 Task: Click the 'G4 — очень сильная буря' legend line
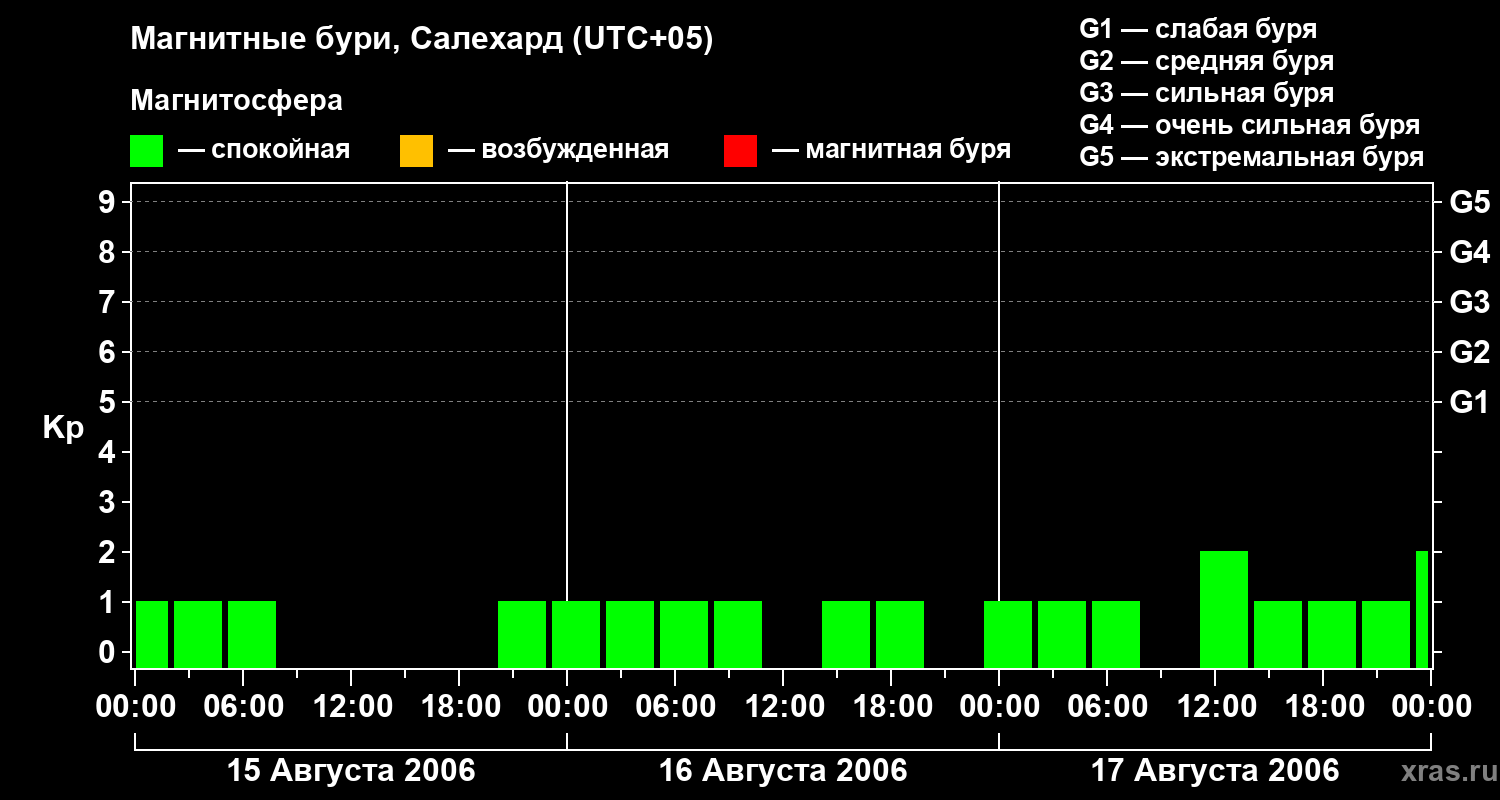(x=1250, y=125)
